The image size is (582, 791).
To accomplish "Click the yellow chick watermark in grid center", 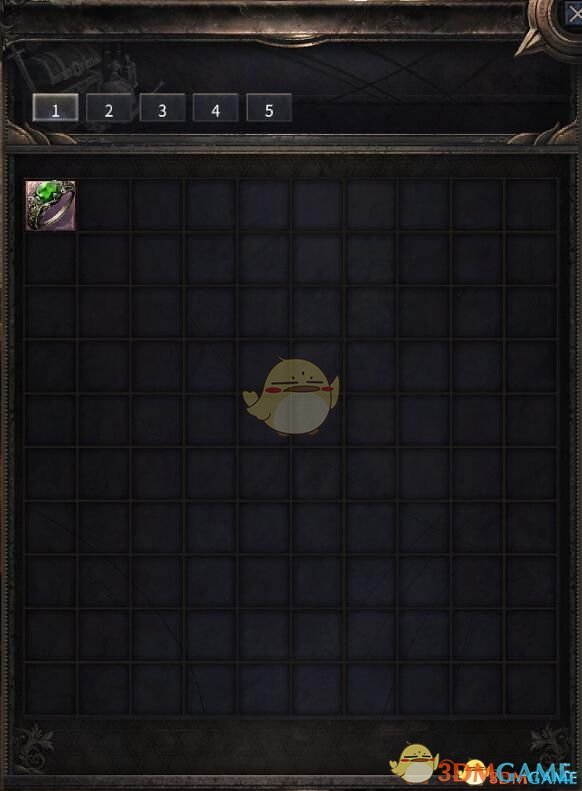I will [x=291, y=397].
